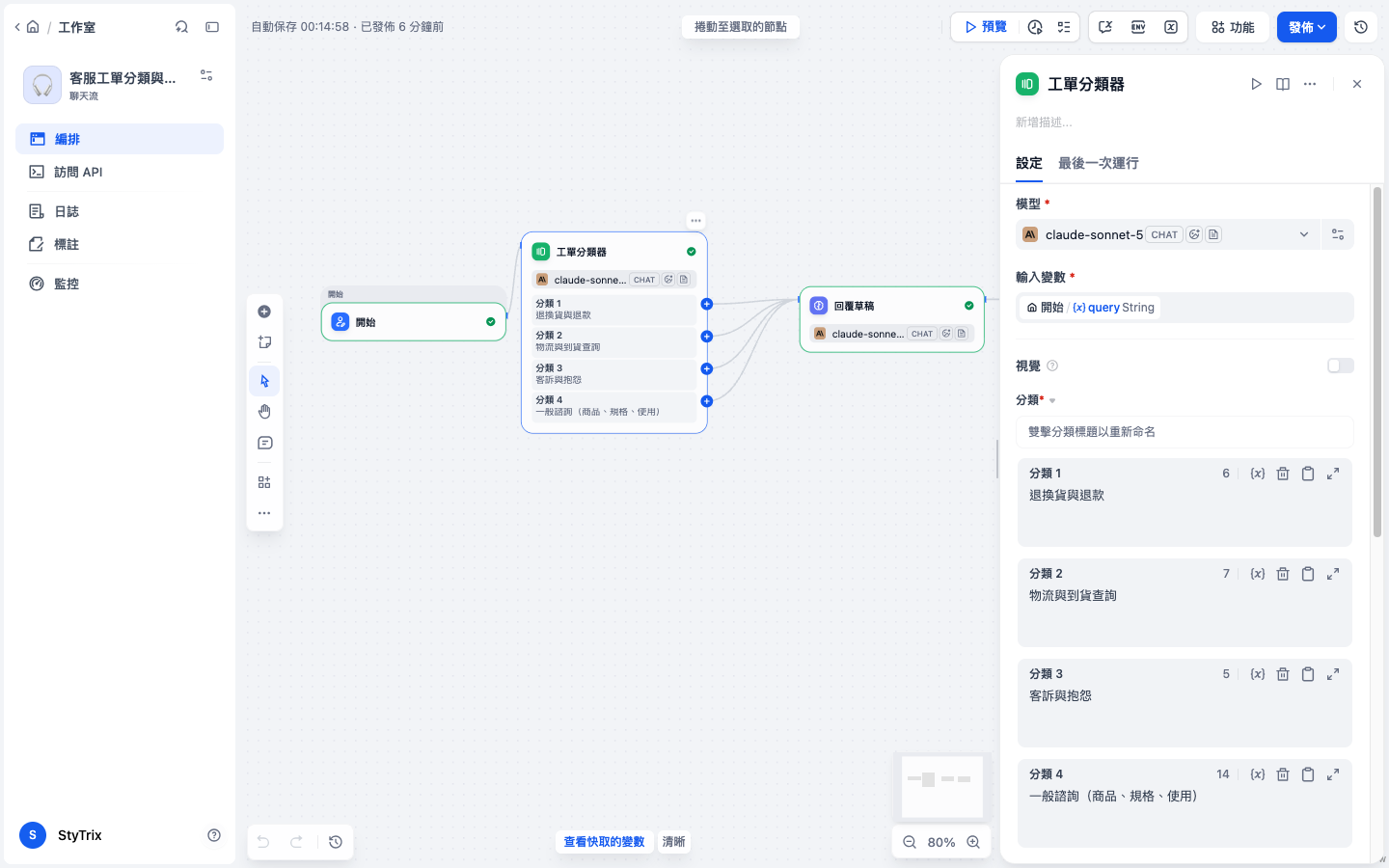This screenshot has width=1389, height=868.
Task: Open the help question-mark icon
Action: click(x=214, y=835)
